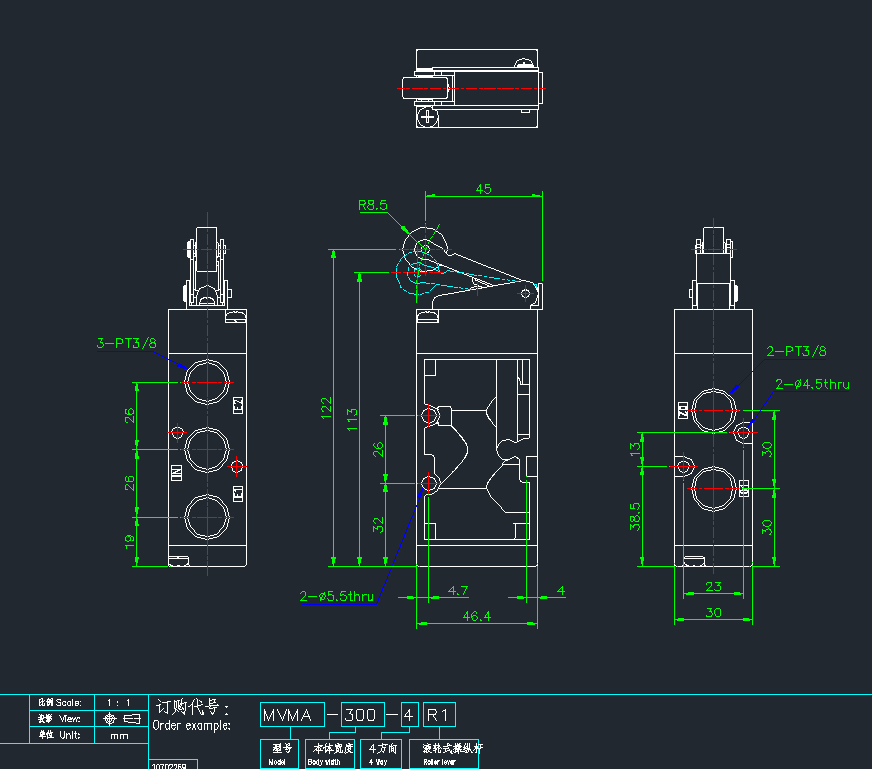Select the 2-ø5.5thru hole annotation
This screenshot has height=769, width=872.
(x=337, y=597)
